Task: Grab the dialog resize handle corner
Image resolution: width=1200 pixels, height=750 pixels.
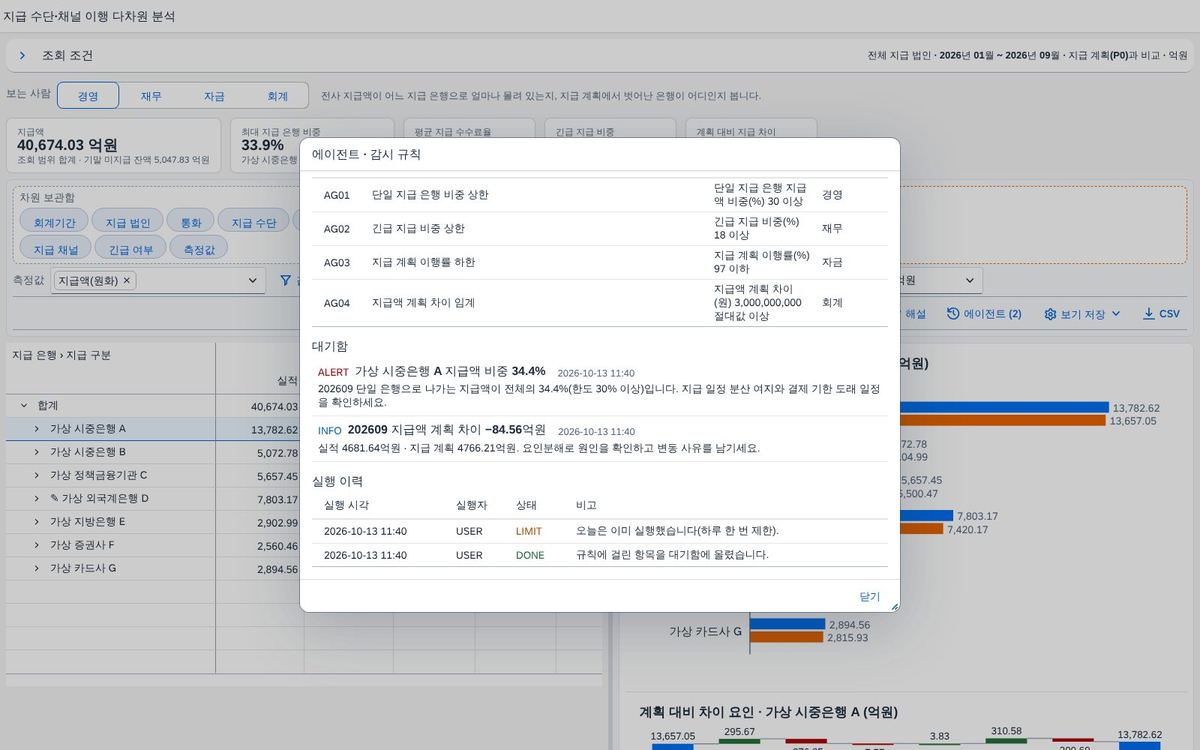Action: 895,607
